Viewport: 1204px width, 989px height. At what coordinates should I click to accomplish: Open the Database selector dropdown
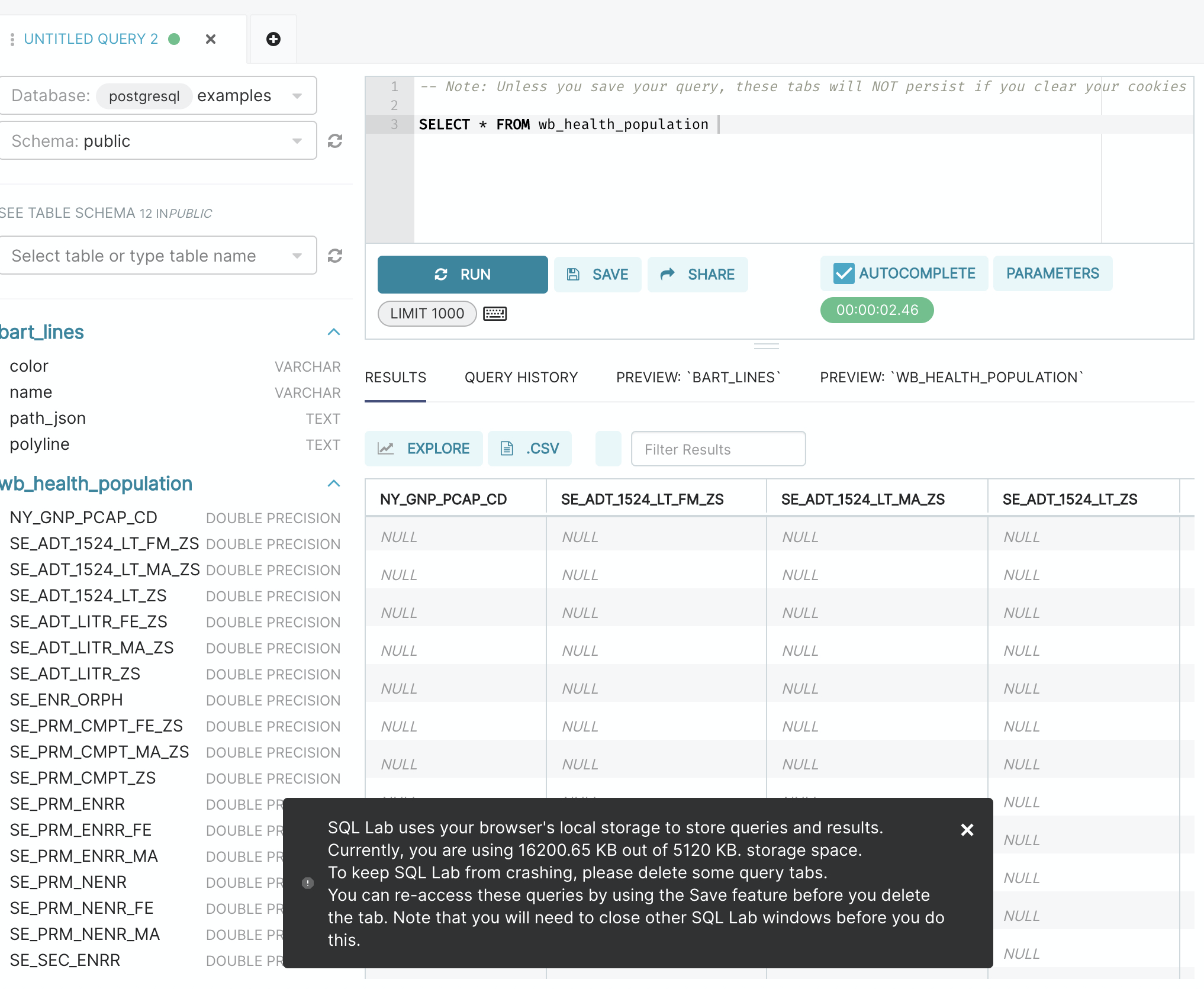pyautogui.click(x=157, y=96)
